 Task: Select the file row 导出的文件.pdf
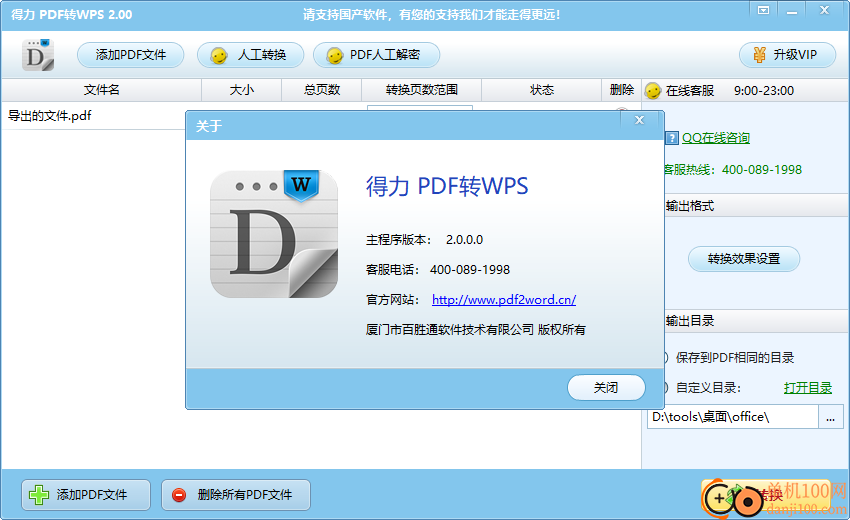[x=93, y=115]
